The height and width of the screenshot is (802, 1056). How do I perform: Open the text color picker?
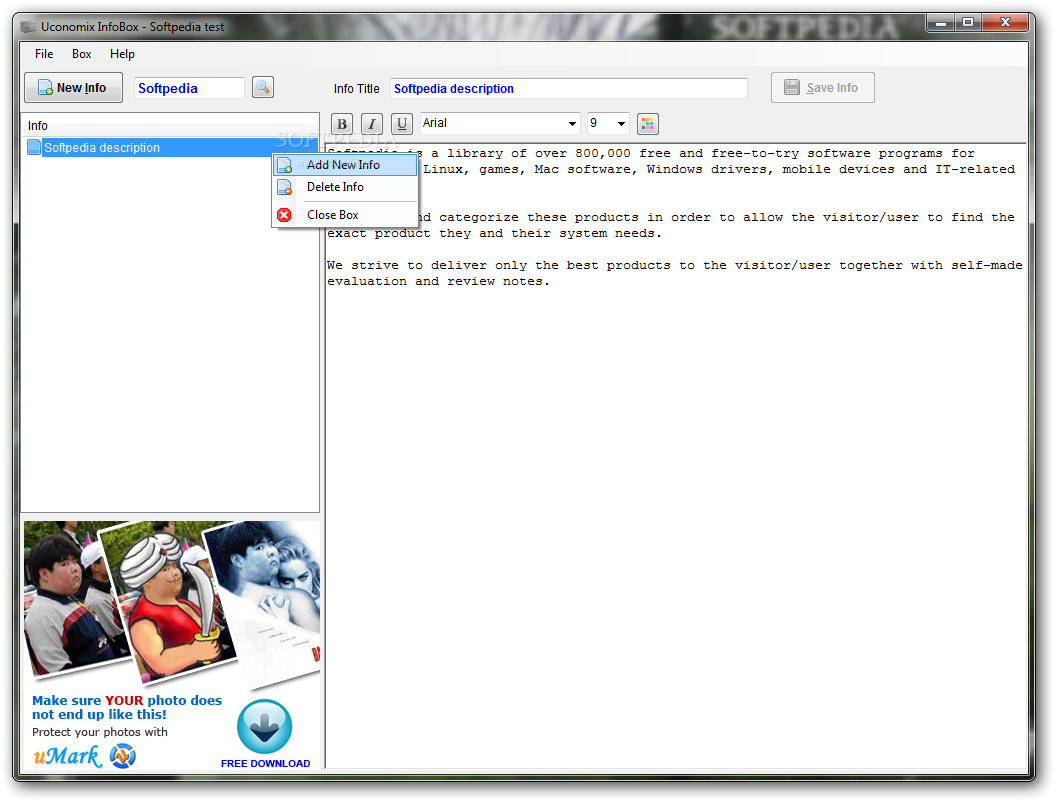(x=648, y=124)
